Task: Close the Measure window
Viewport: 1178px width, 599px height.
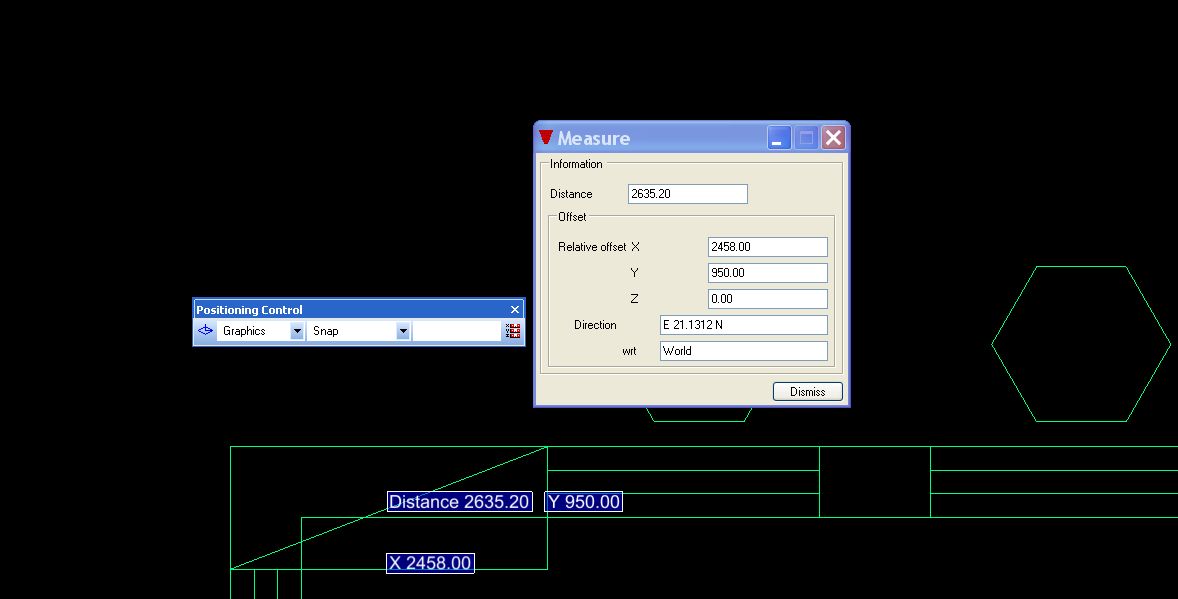Action: (833, 138)
